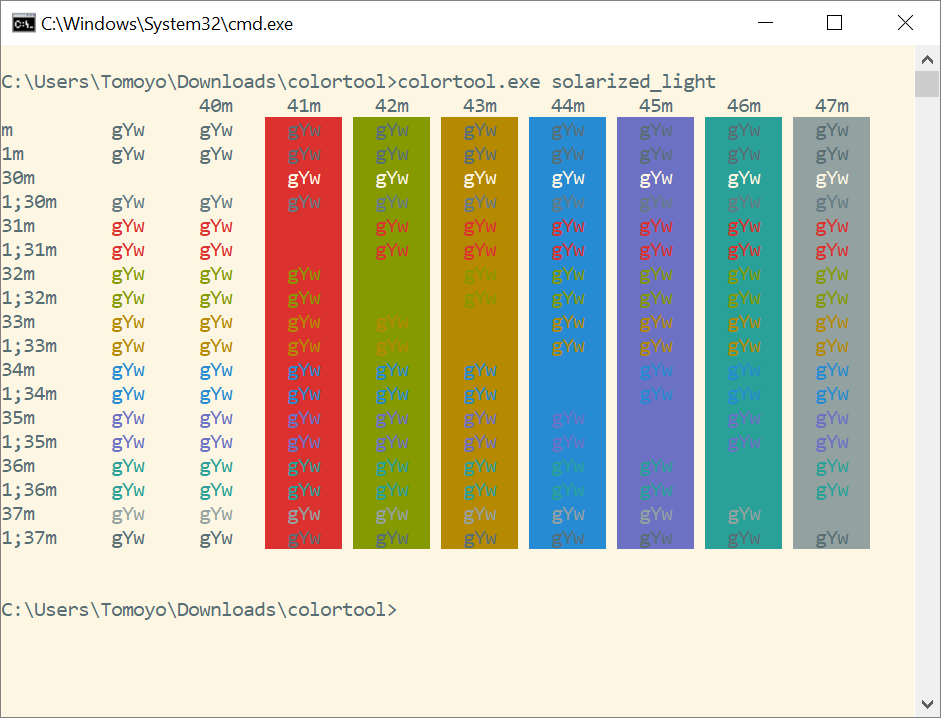Click the red 41m color column
This screenshot has width=941, height=718.
(304, 333)
